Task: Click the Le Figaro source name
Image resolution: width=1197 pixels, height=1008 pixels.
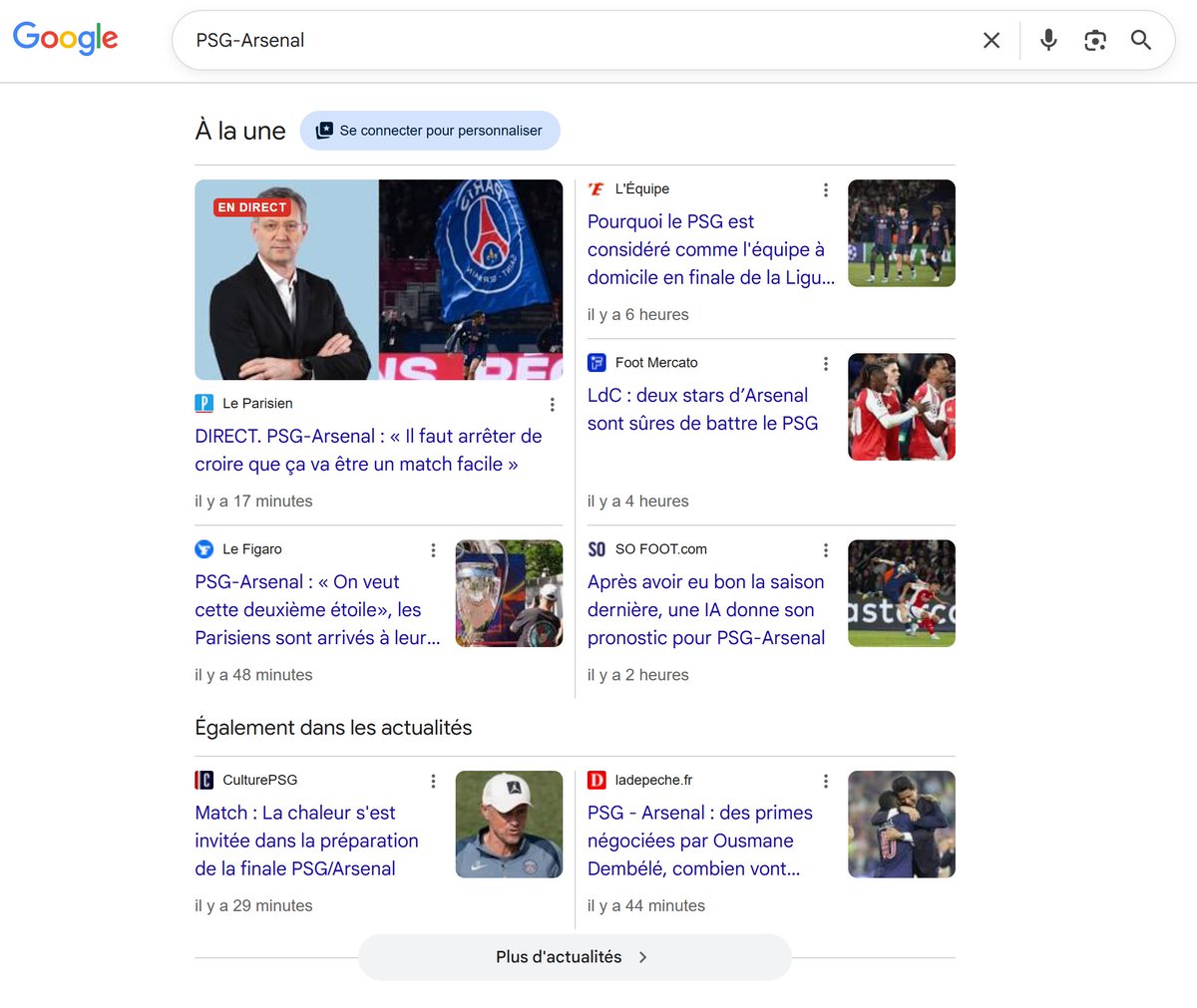Action: click(252, 549)
